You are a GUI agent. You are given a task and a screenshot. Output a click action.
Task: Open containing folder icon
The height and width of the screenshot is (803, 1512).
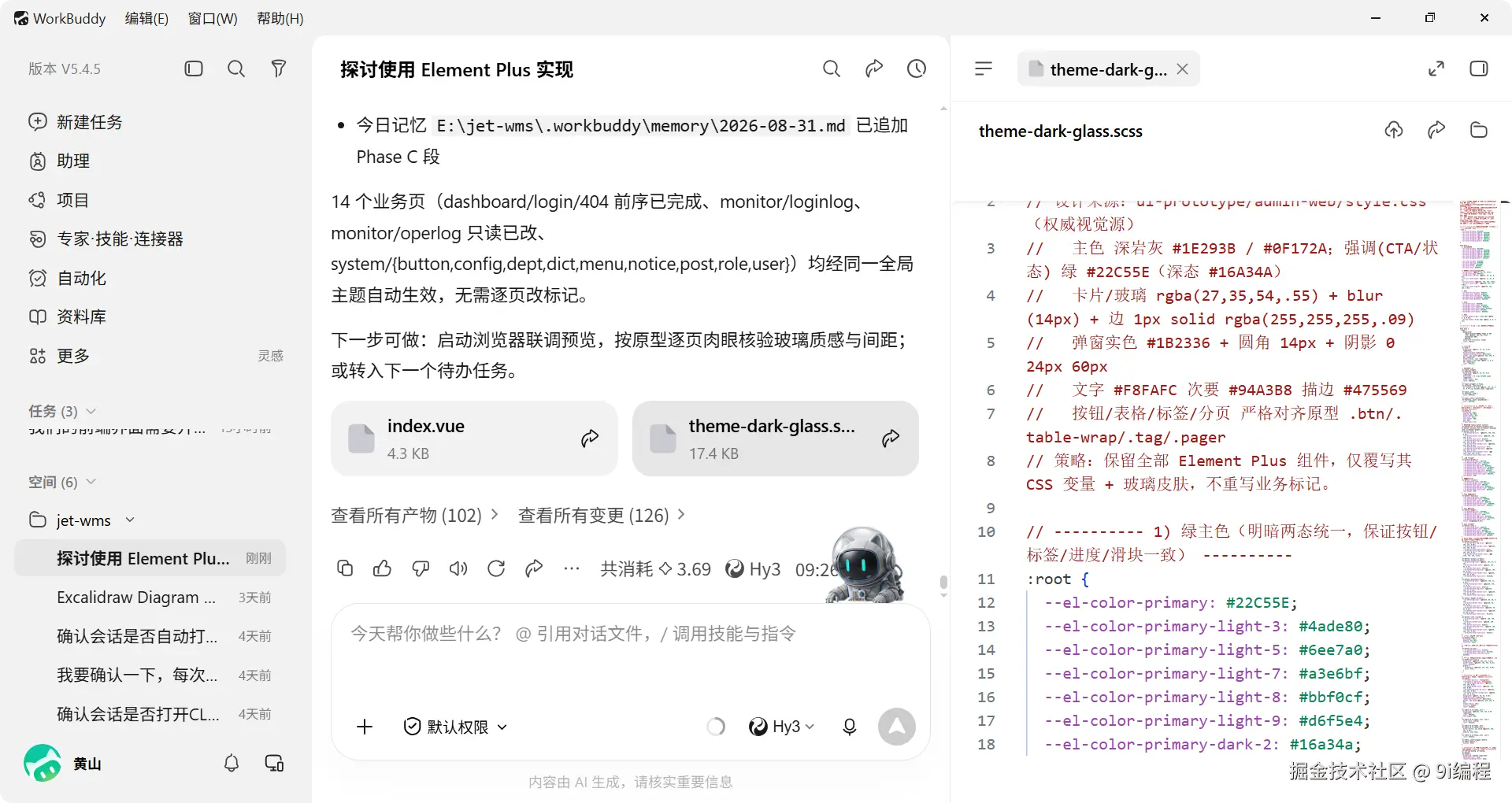(x=1479, y=130)
